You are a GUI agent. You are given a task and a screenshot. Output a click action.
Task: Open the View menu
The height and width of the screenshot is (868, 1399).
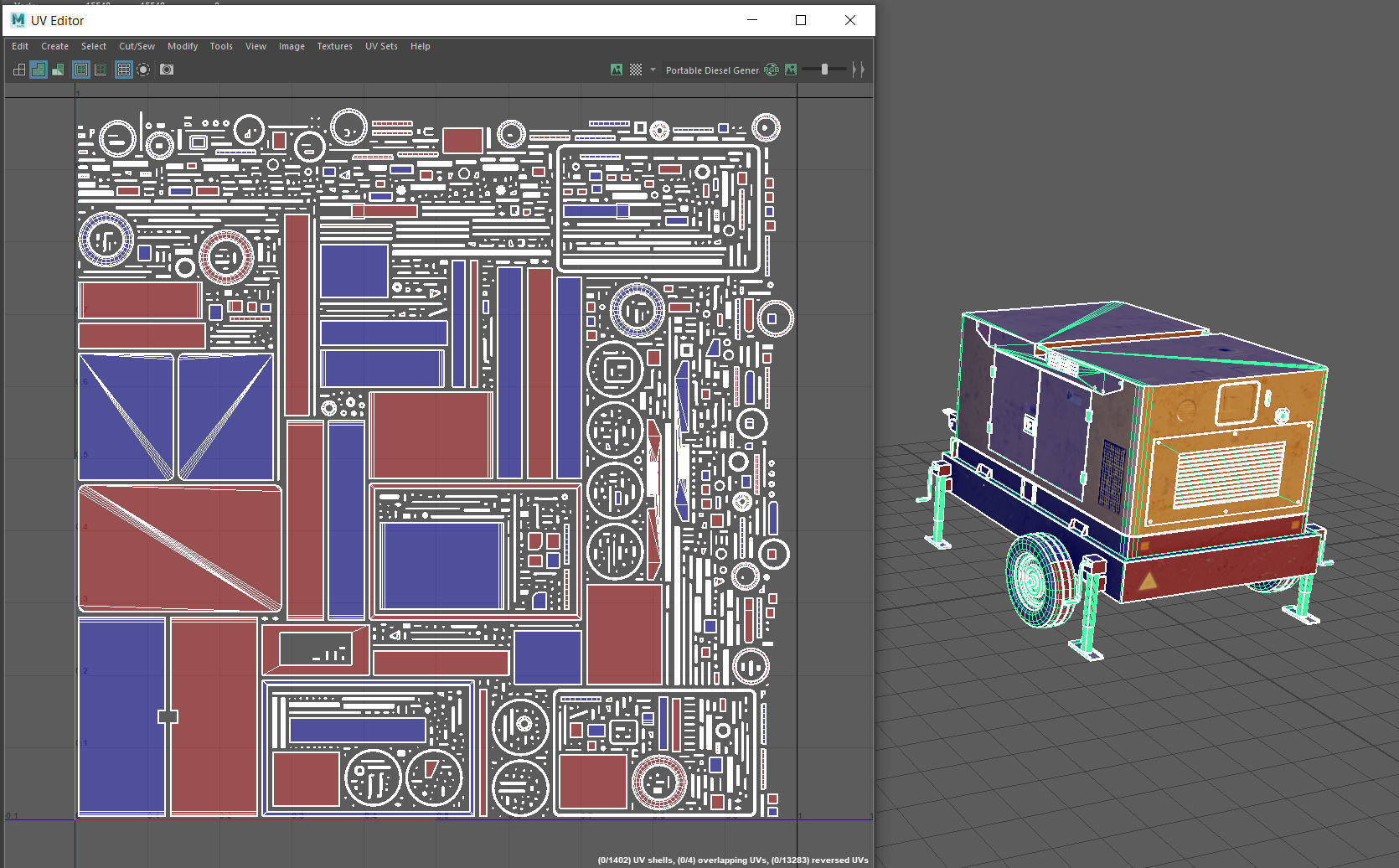(256, 46)
